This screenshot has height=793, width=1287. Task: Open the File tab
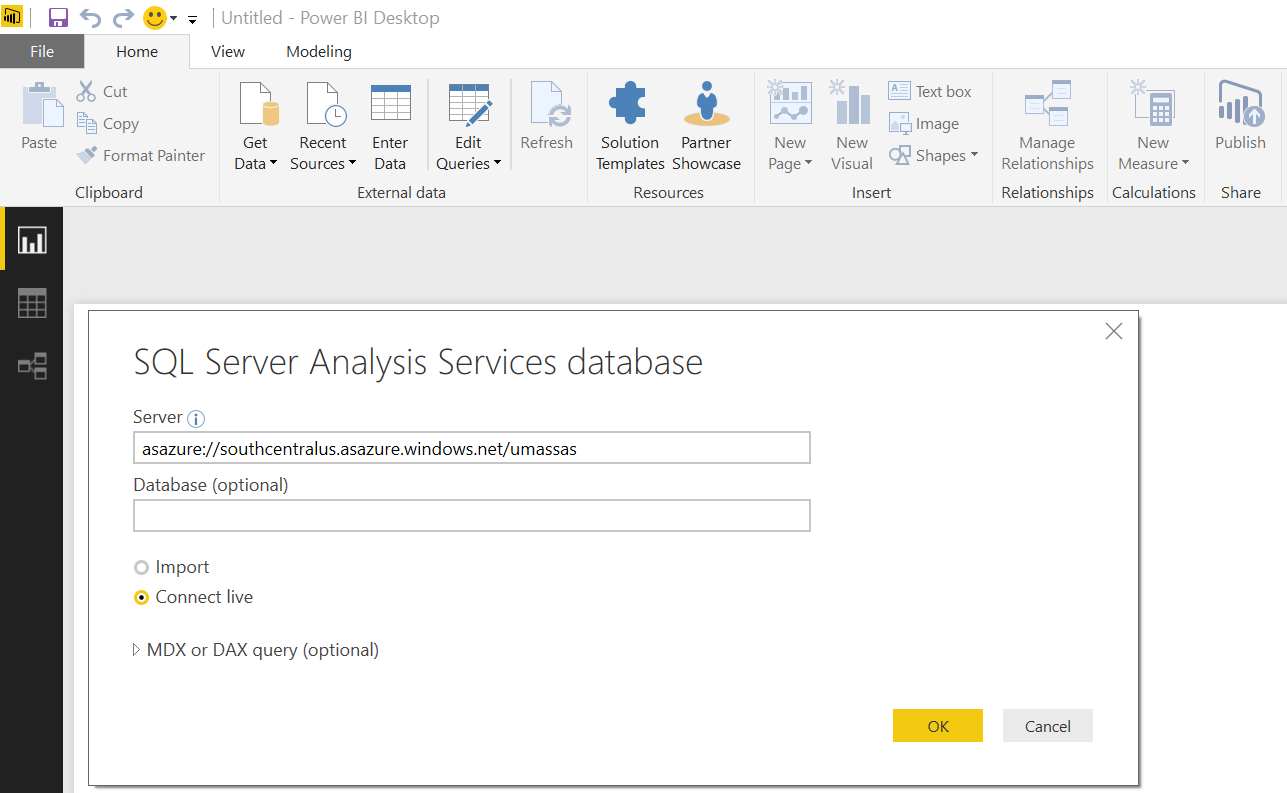coord(42,51)
